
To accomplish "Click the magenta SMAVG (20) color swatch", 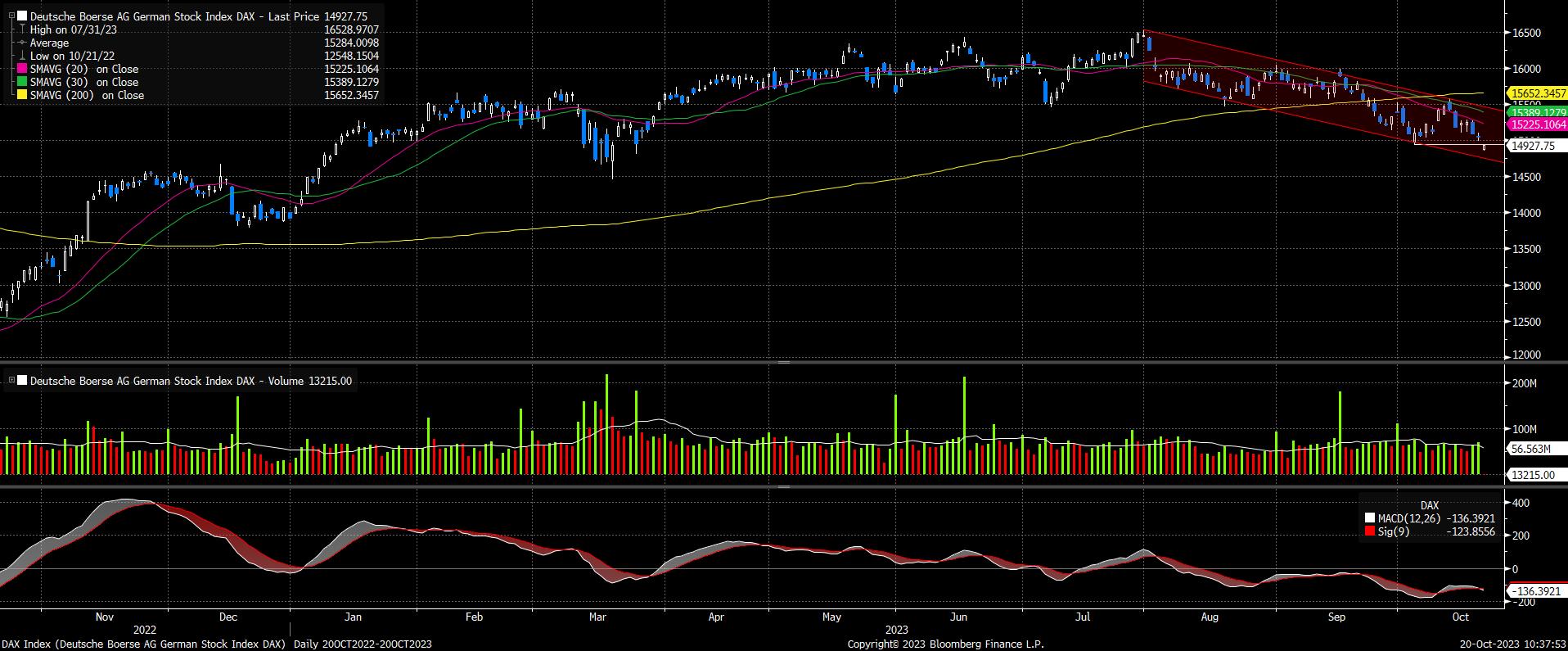I will (22, 69).
